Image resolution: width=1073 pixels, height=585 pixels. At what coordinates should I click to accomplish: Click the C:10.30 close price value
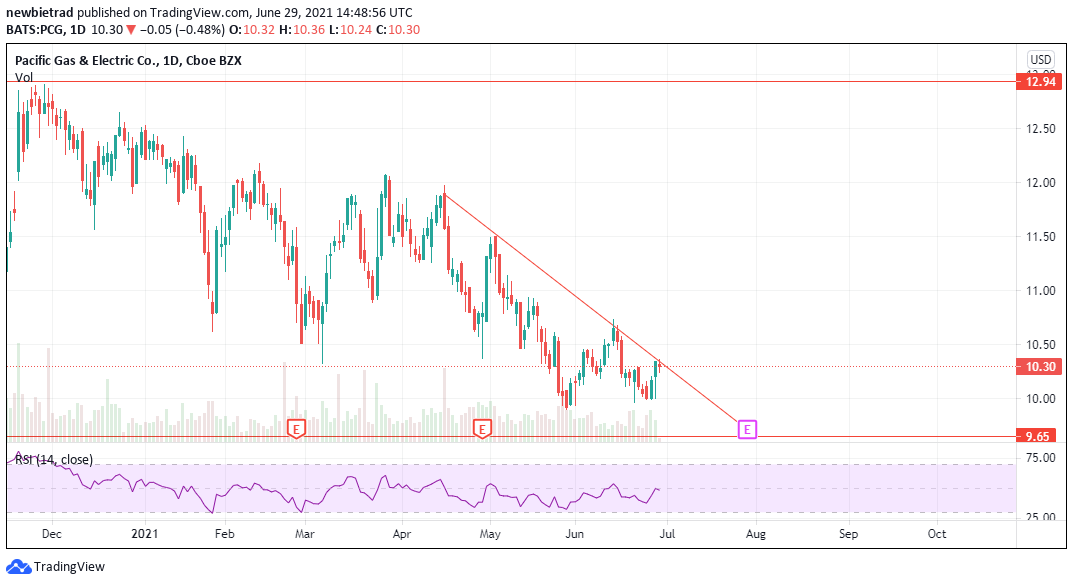click(398, 29)
